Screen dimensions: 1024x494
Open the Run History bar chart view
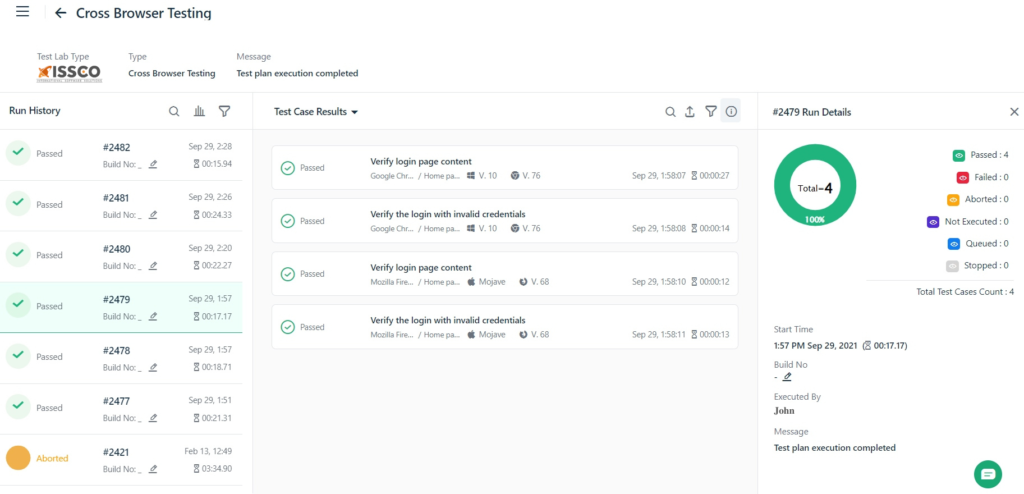(199, 111)
